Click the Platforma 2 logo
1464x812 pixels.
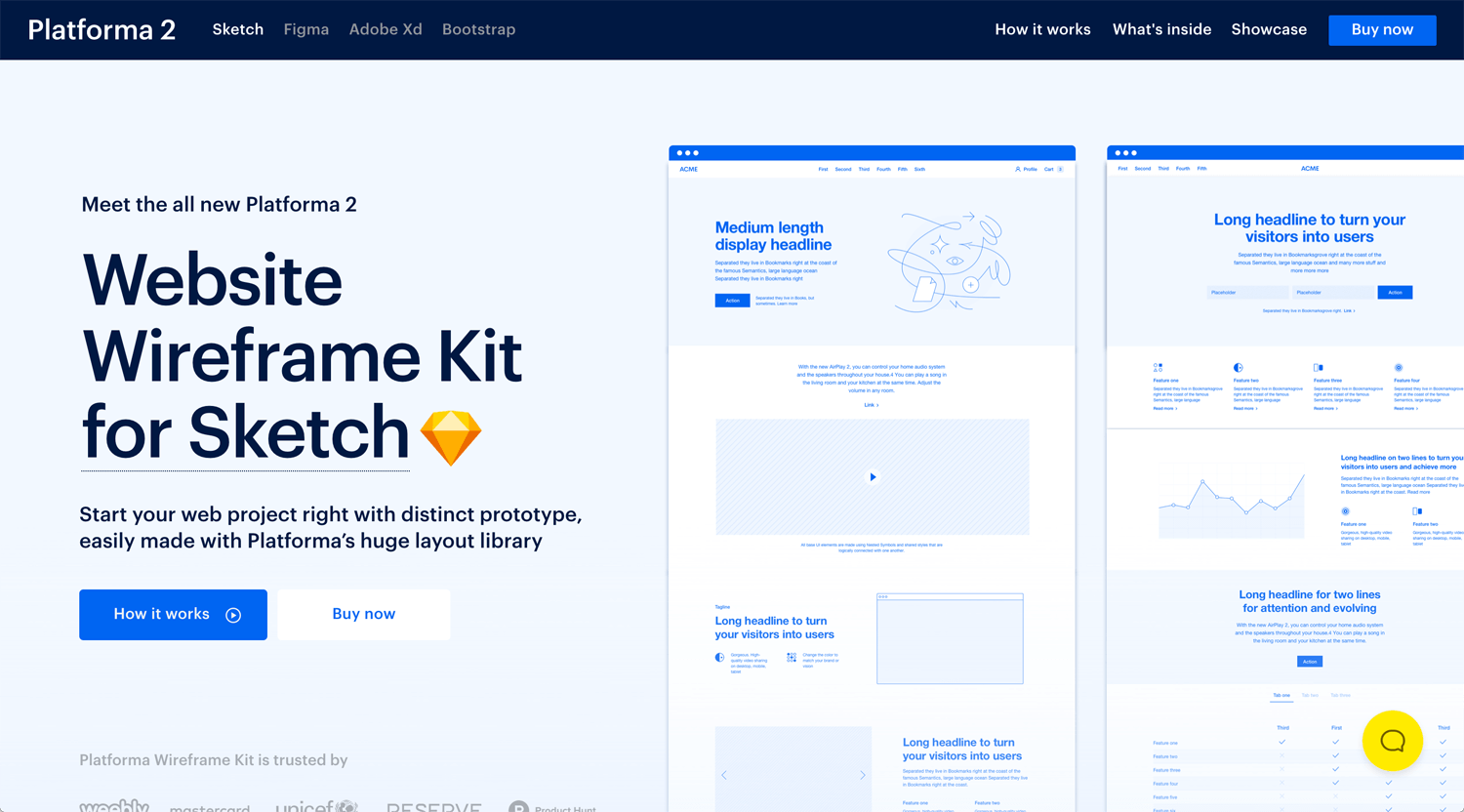pos(102,29)
